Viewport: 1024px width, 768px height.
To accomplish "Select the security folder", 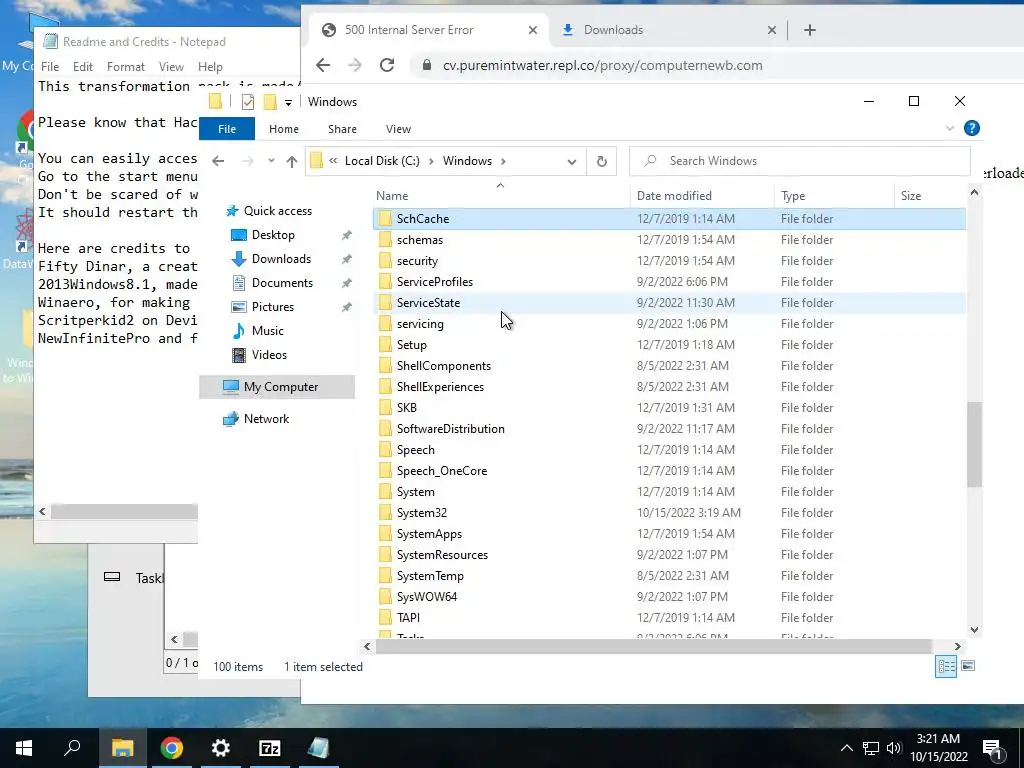I will pyautogui.click(x=417, y=261).
